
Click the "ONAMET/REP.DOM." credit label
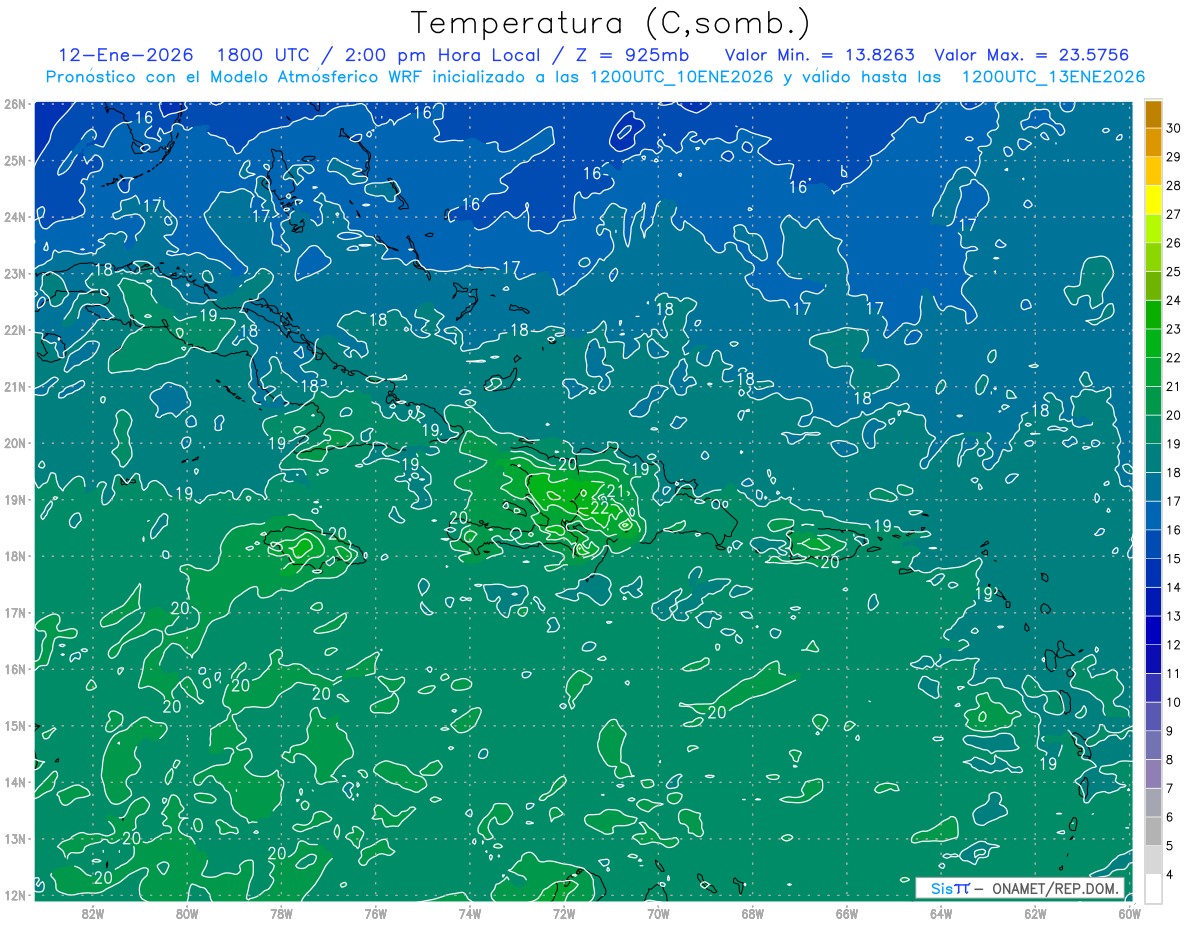[1056, 888]
